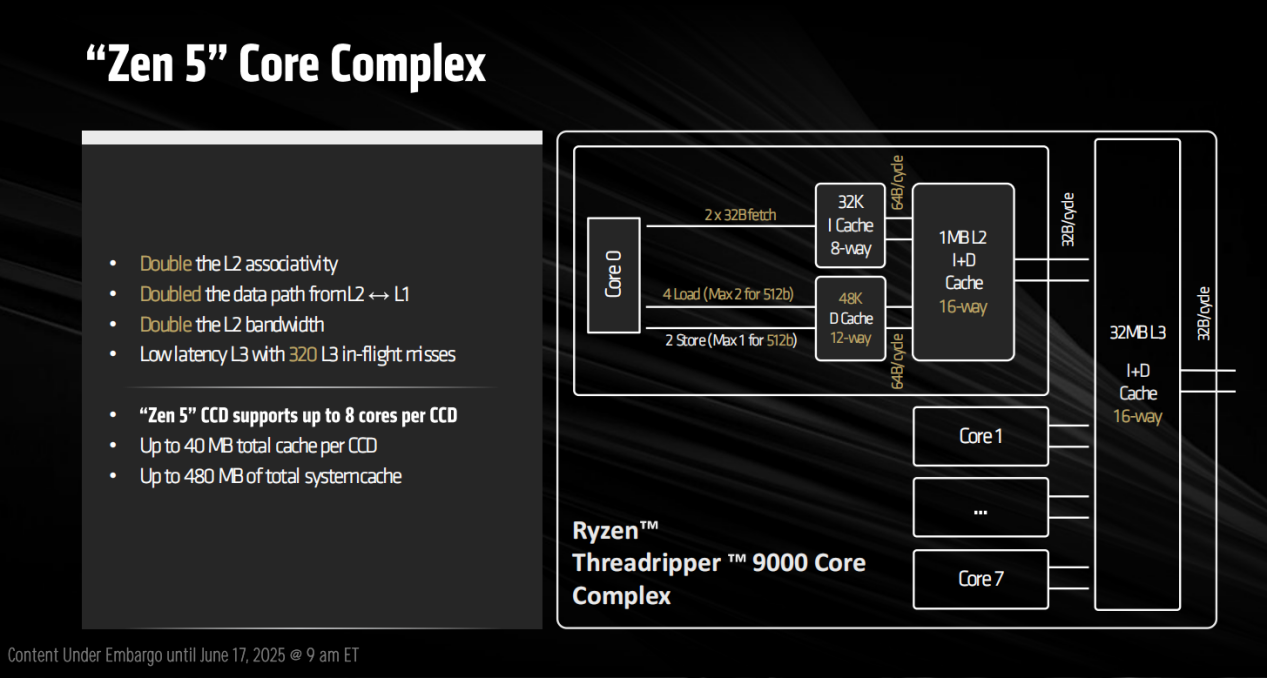Select the 32K I Cache 8-way box
The height and width of the screenshot is (678, 1267).
point(849,225)
